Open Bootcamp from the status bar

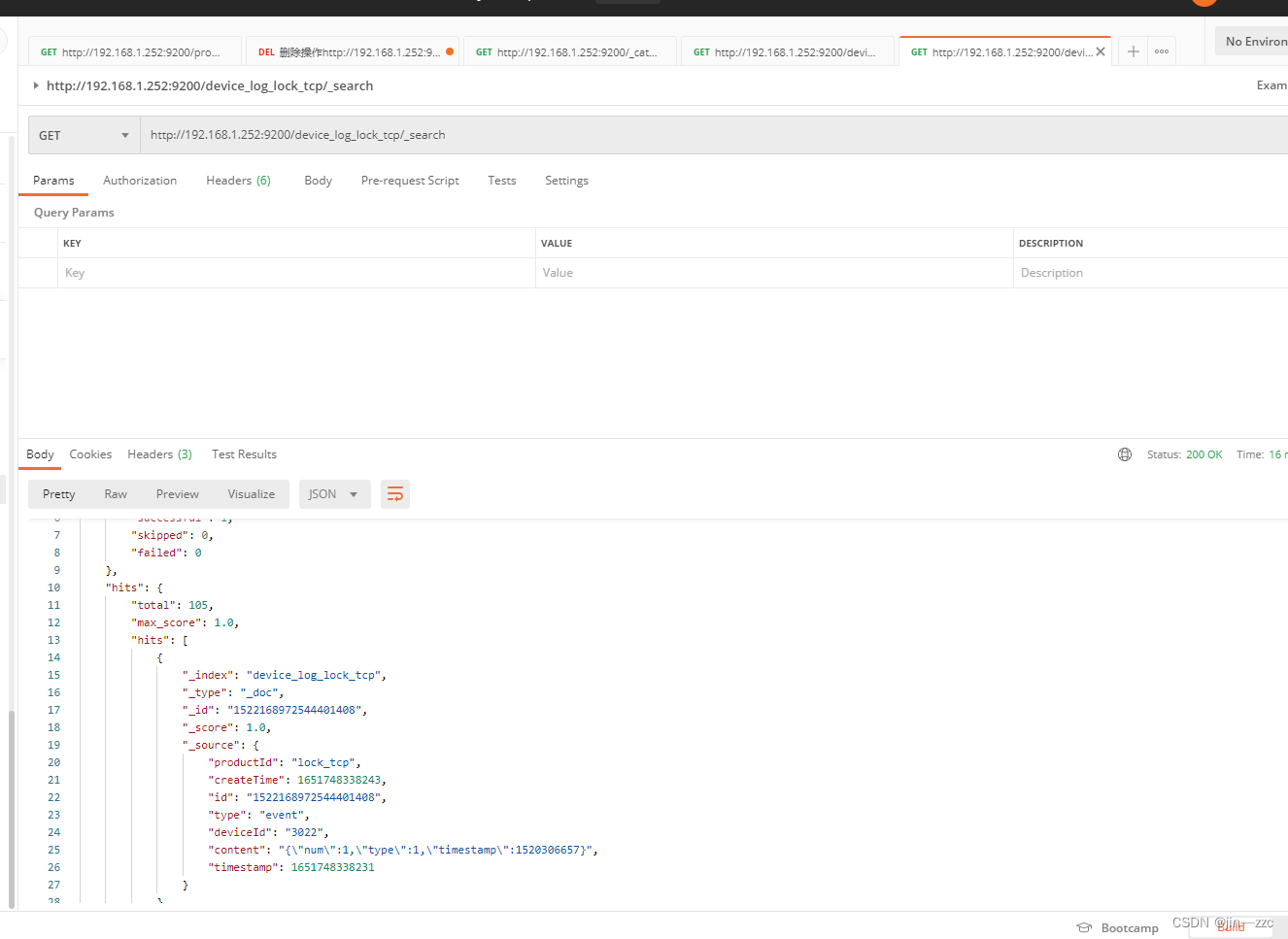[1118, 928]
